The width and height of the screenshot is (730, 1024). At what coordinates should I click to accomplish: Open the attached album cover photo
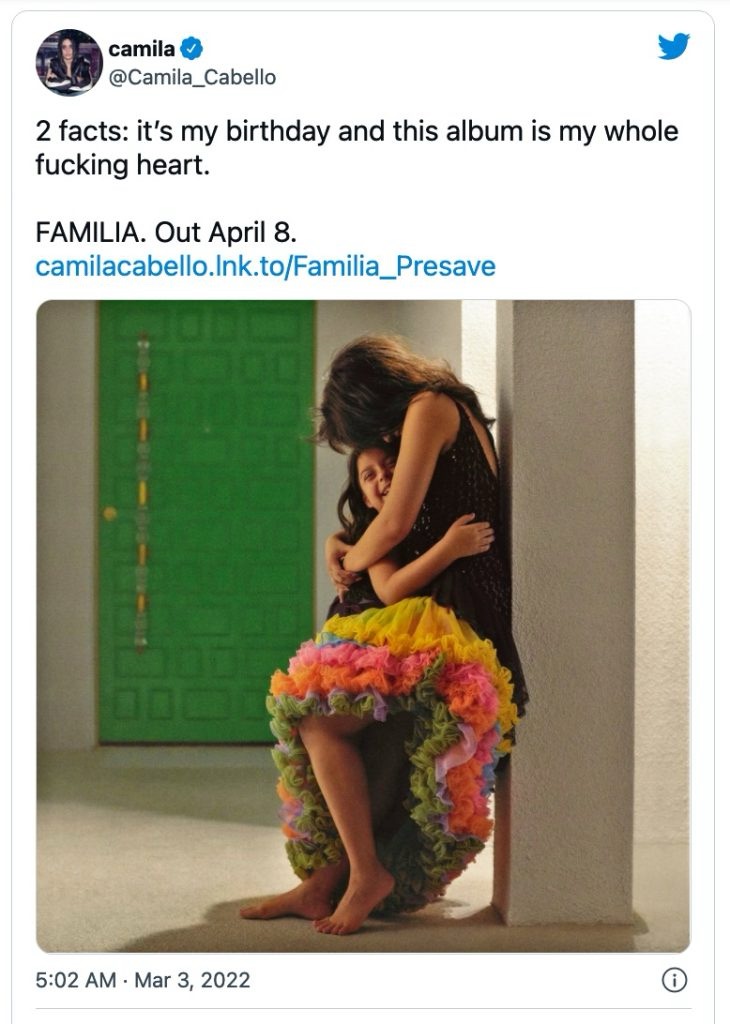point(363,626)
